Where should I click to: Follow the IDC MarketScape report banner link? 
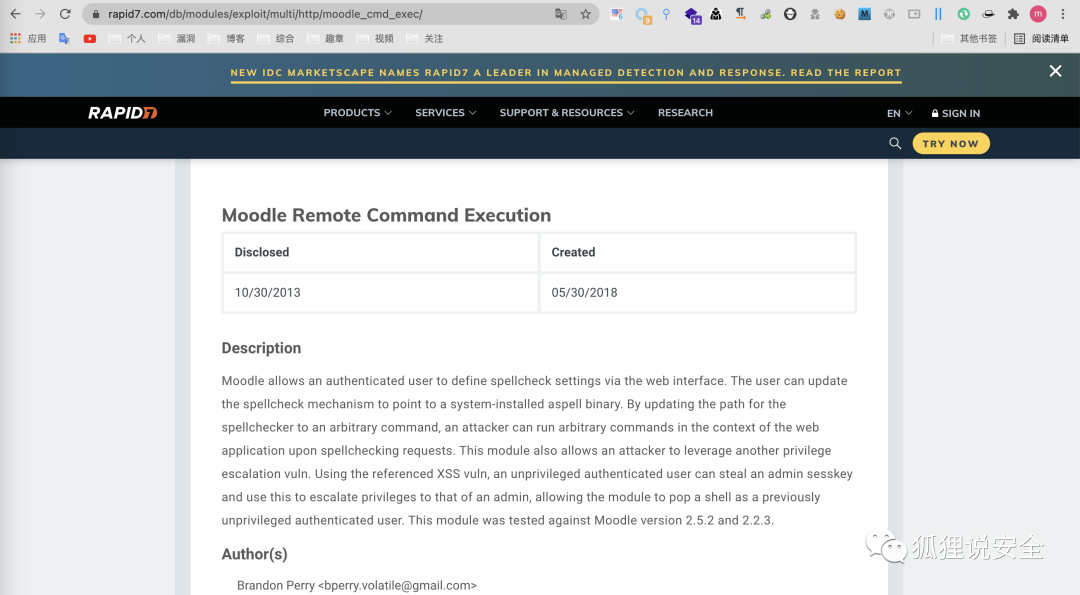565,73
